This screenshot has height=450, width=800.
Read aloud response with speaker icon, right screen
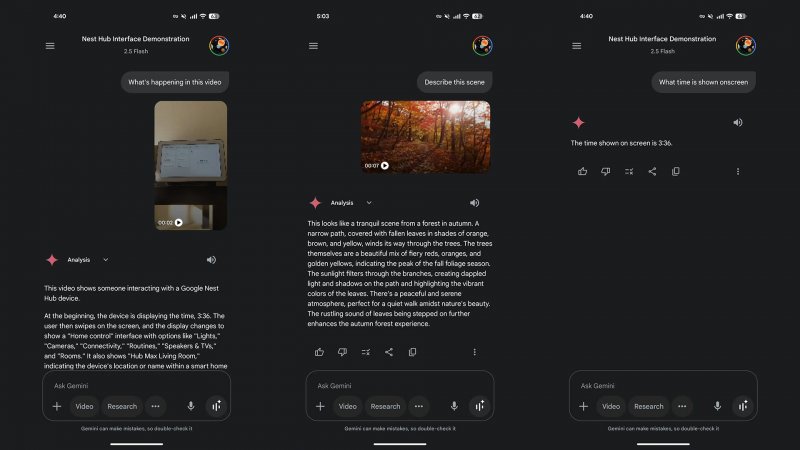point(738,122)
